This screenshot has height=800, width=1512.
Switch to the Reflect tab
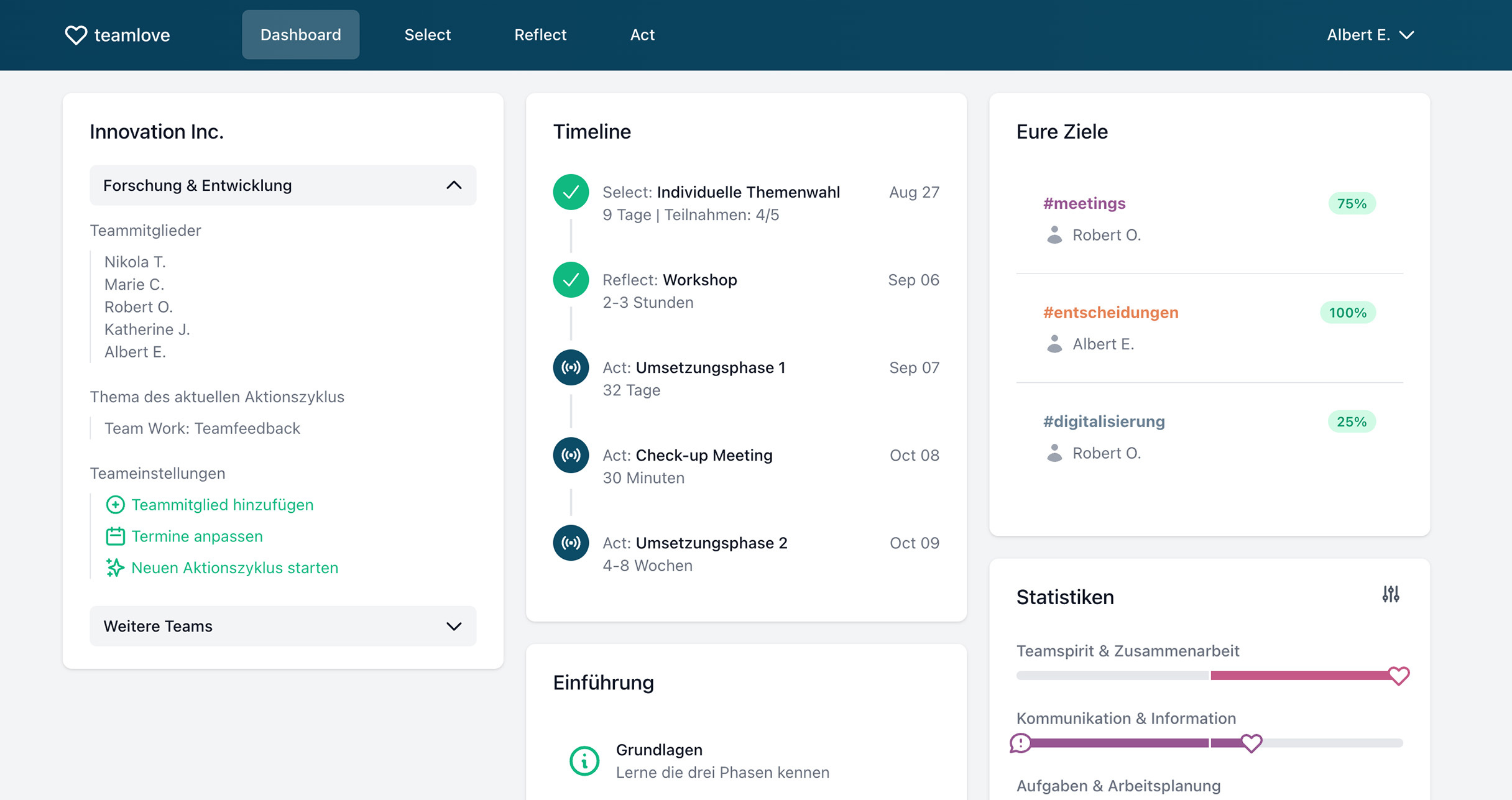pyautogui.click(x=540, y=34)
